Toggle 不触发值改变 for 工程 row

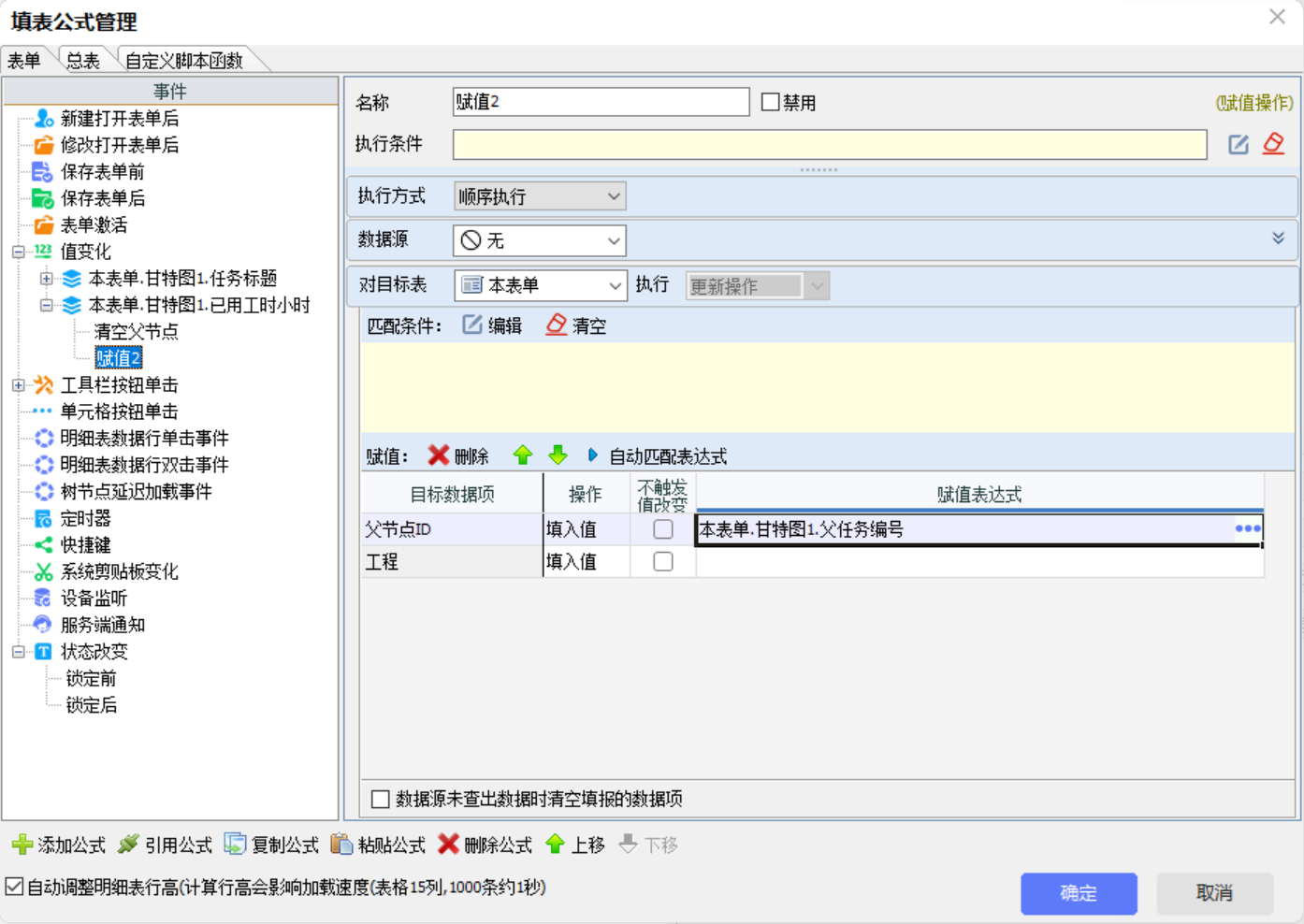click(x=663, y=561)
